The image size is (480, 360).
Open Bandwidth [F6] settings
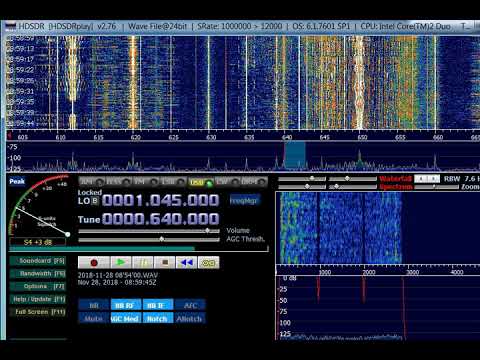pyautogui.click(x=38, y=274)
